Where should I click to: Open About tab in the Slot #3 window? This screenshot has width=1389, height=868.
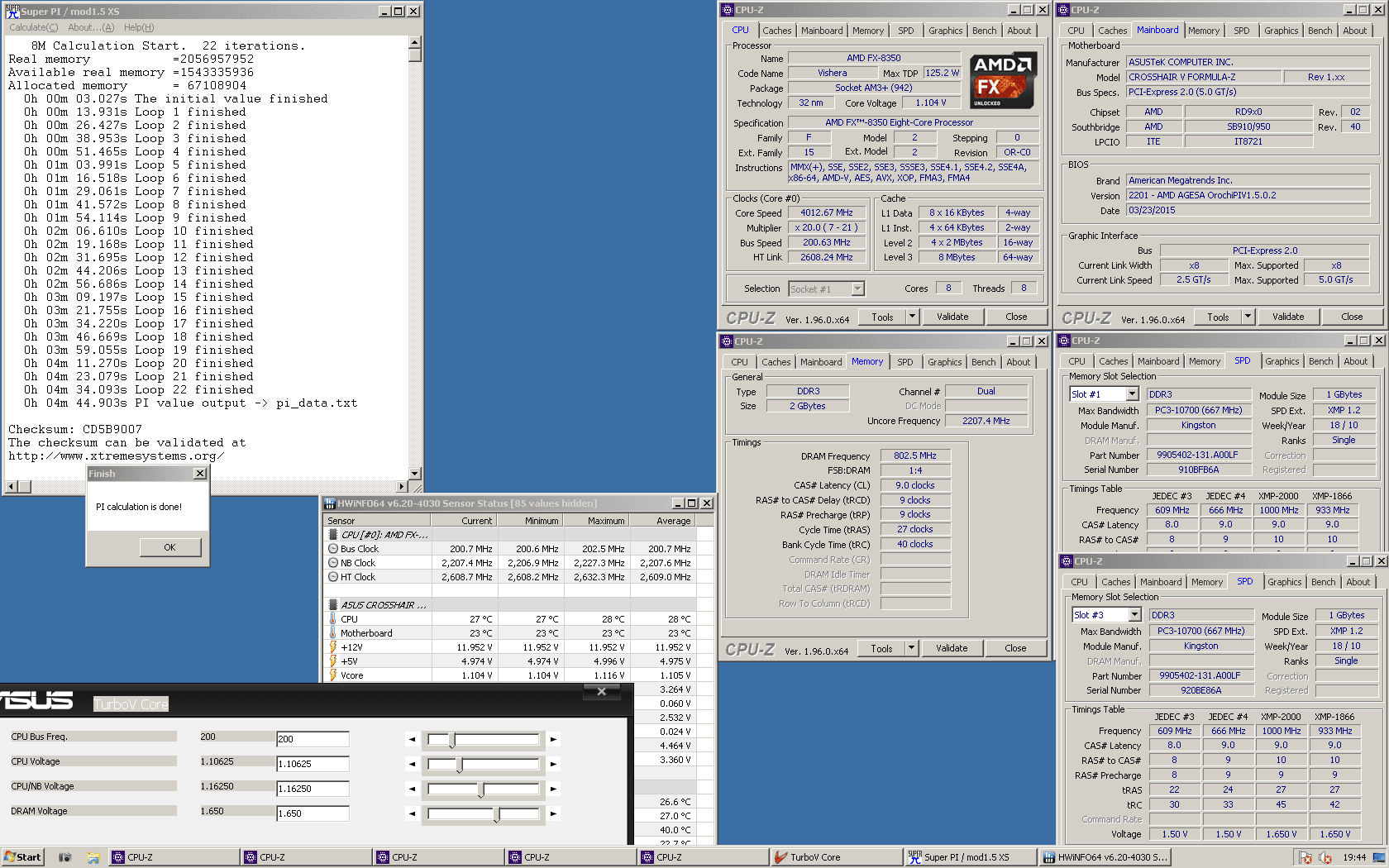(x=1358, y=582)
